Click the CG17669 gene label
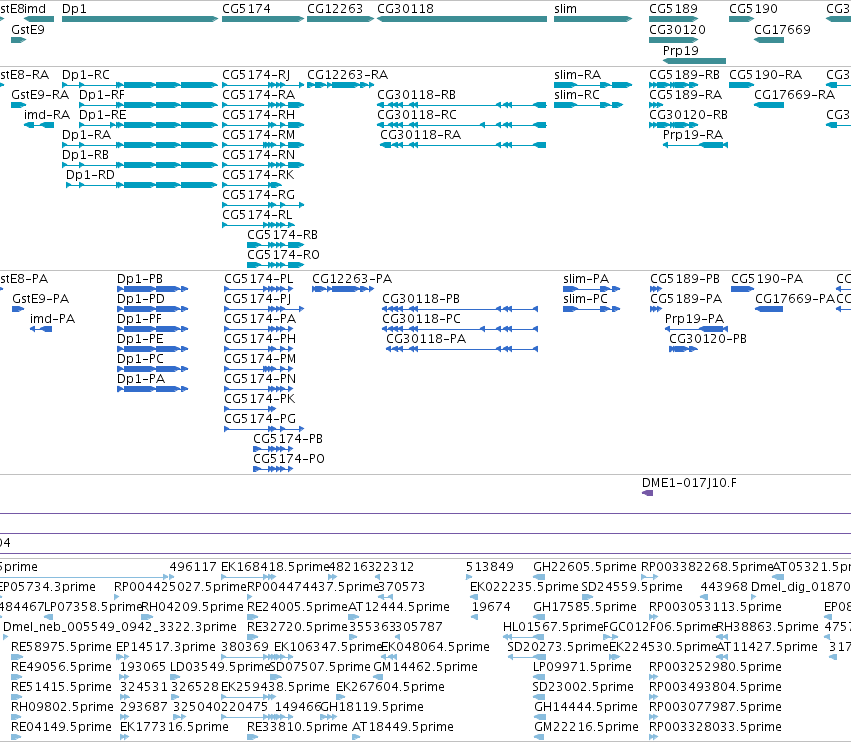Viewport: 851px width, 742px height. (x=782, y=29)
